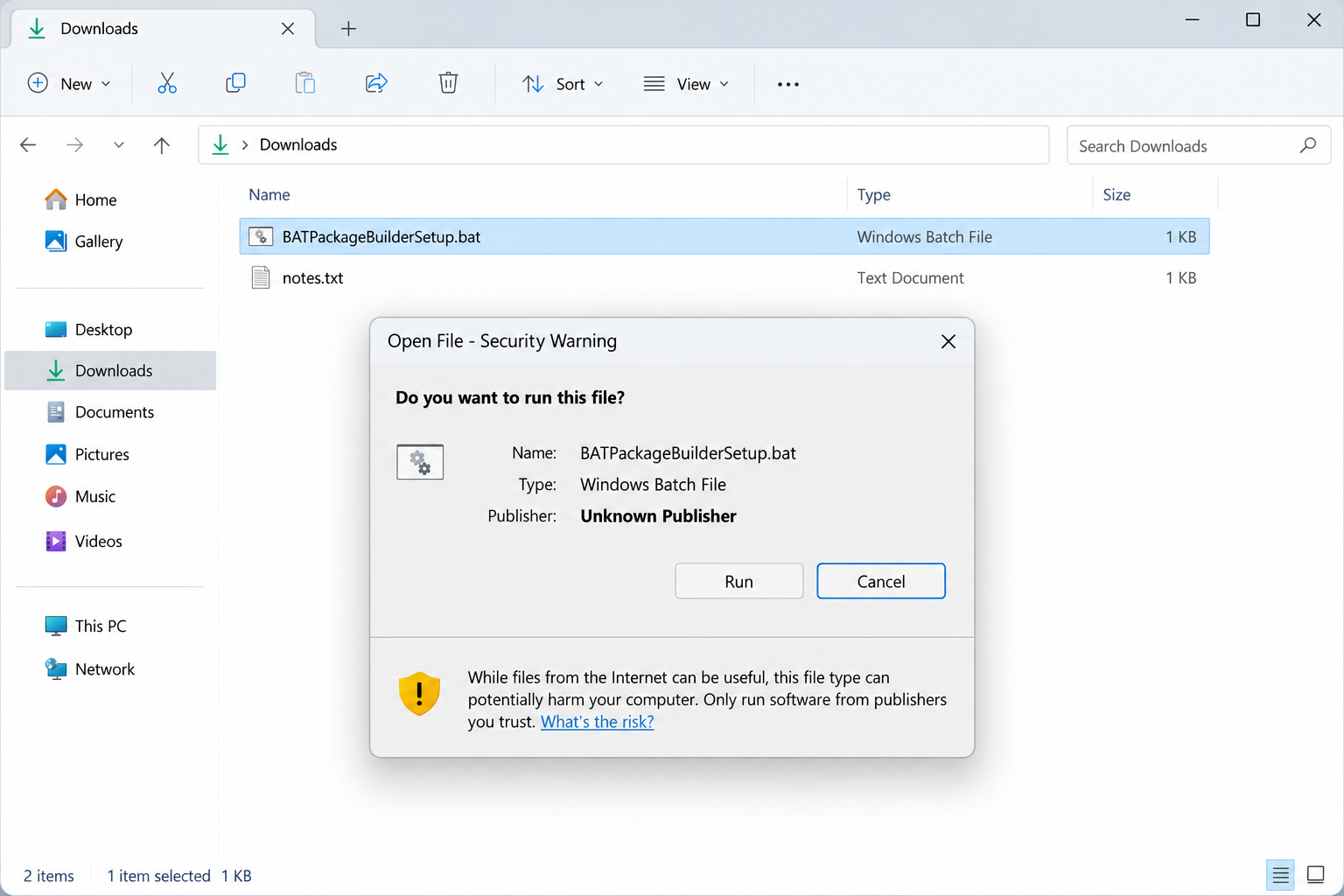
Task: Click the Delete trash can icon
Action: pyautogui.click(x=448, y=83)
